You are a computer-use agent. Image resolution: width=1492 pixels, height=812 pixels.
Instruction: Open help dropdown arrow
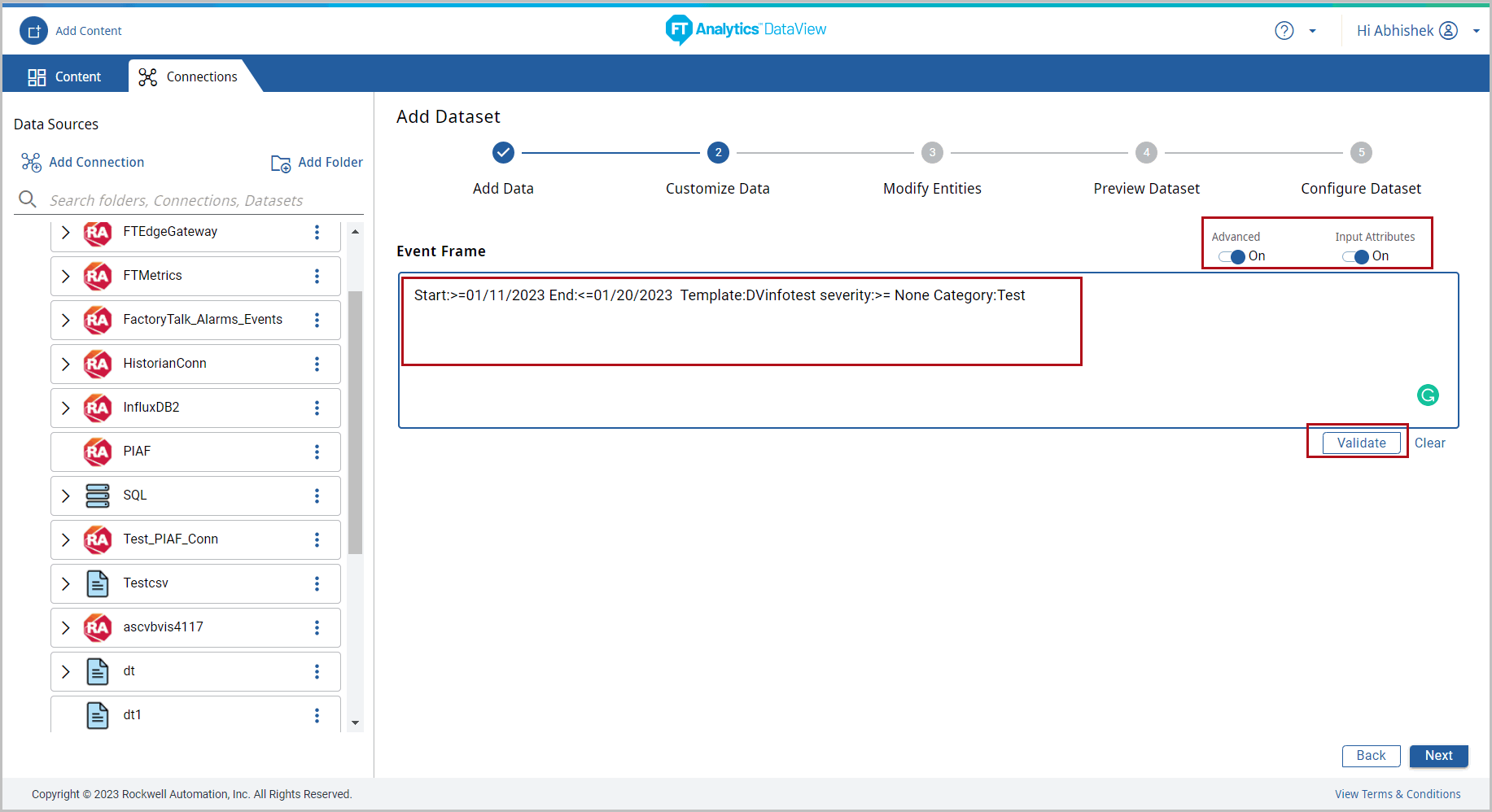[1312, 32]
